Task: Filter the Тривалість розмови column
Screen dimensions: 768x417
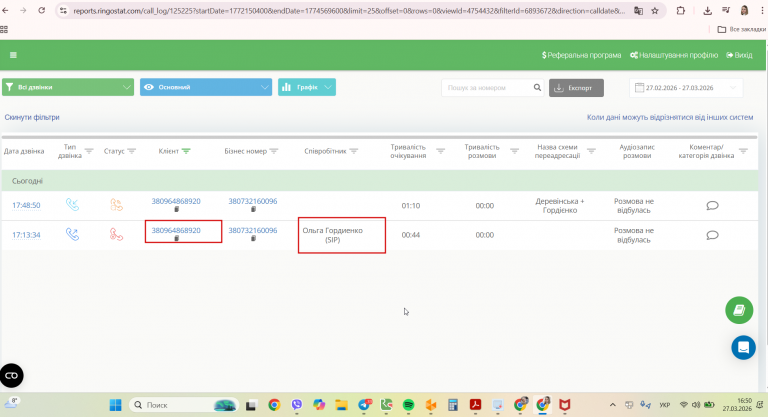Action: point(514,151)
